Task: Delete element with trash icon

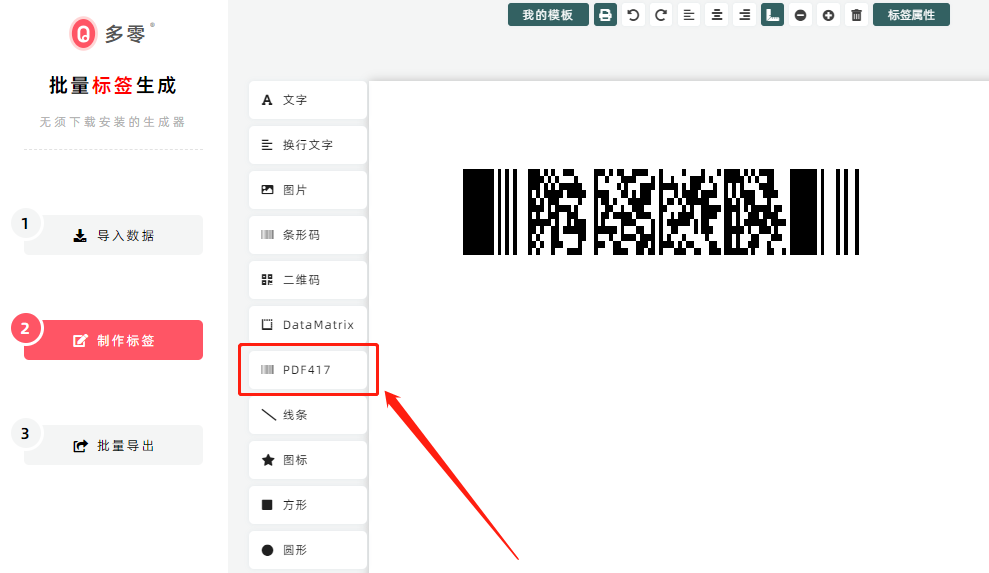Action: pyautogui.click(x=857, y=15)
